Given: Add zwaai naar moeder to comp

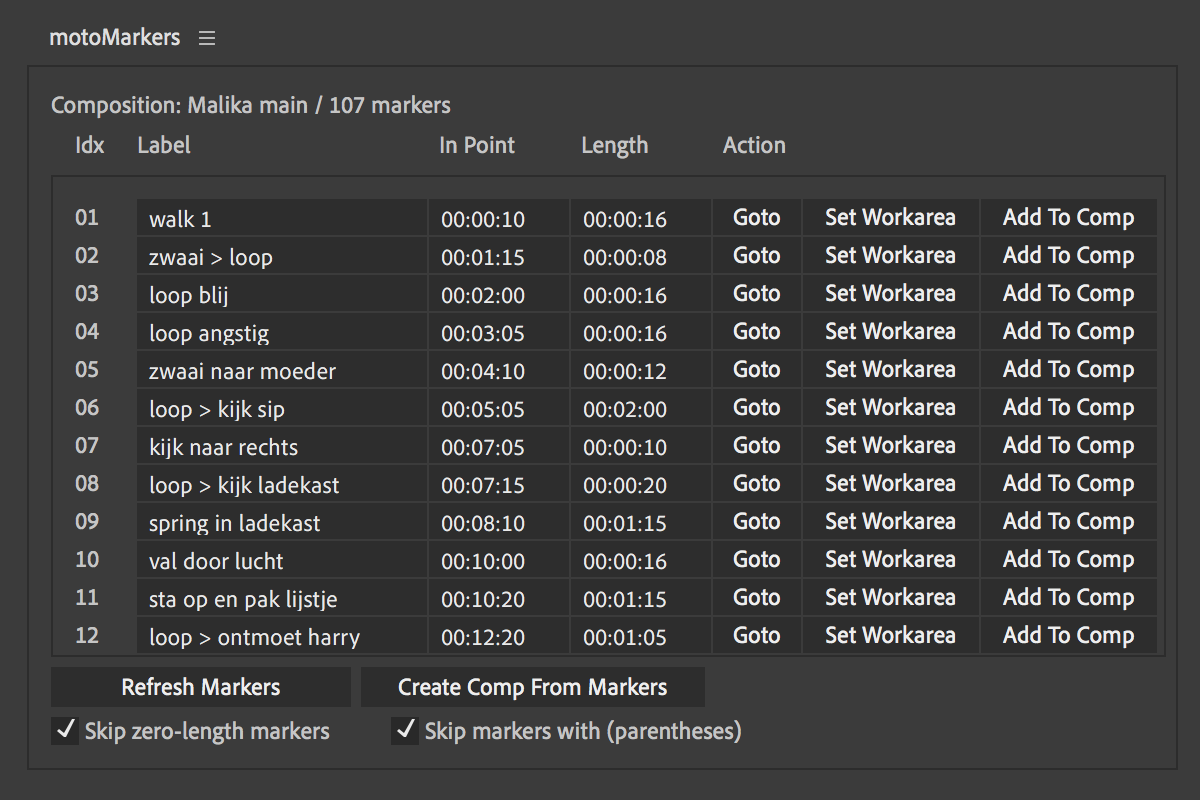Looking at the screenshot, I should click(1068, 370).
